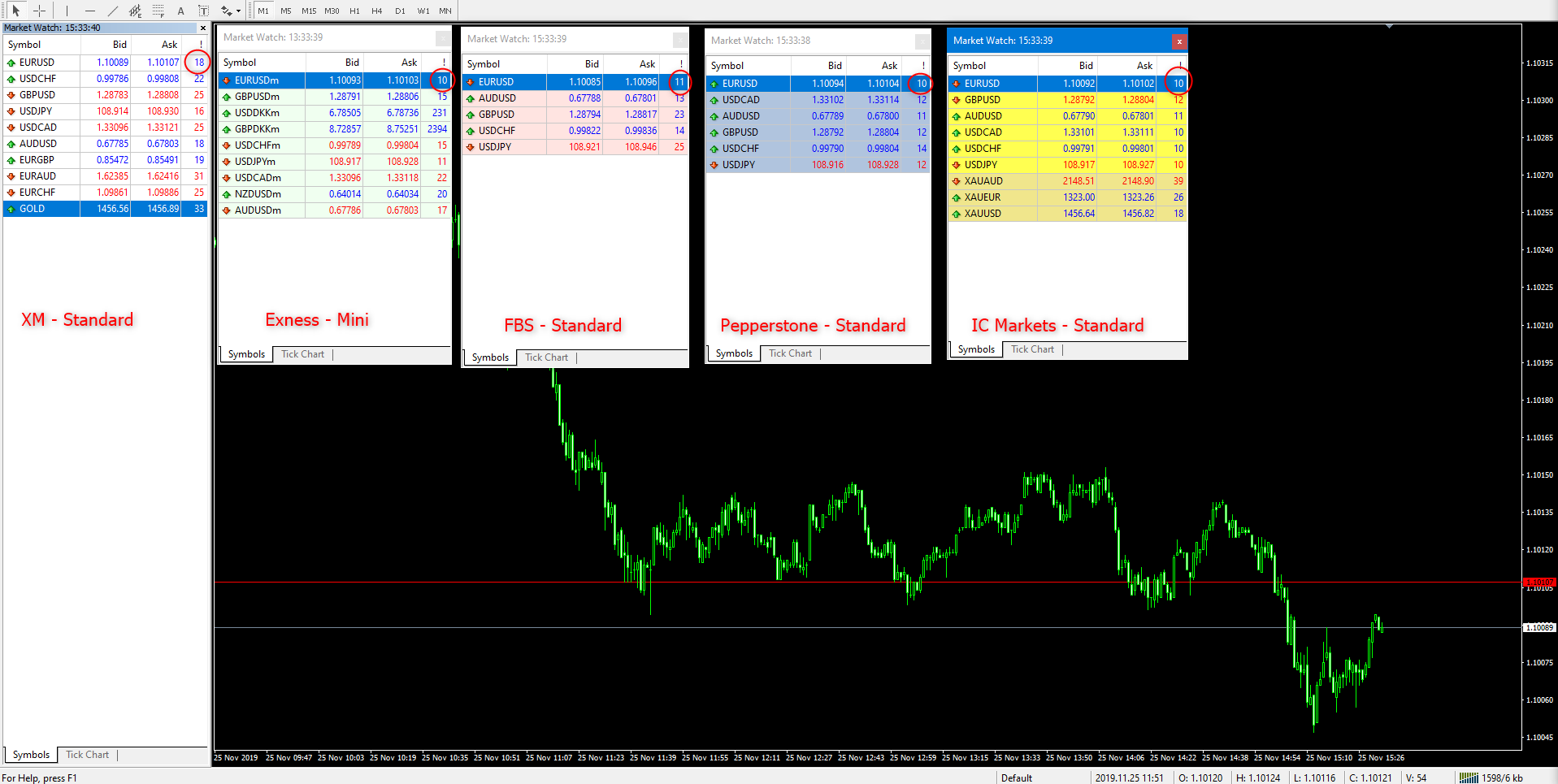Switch chart to M30 timeframe
This screenshot has height=784, width=1558.
tap(332, 11)
